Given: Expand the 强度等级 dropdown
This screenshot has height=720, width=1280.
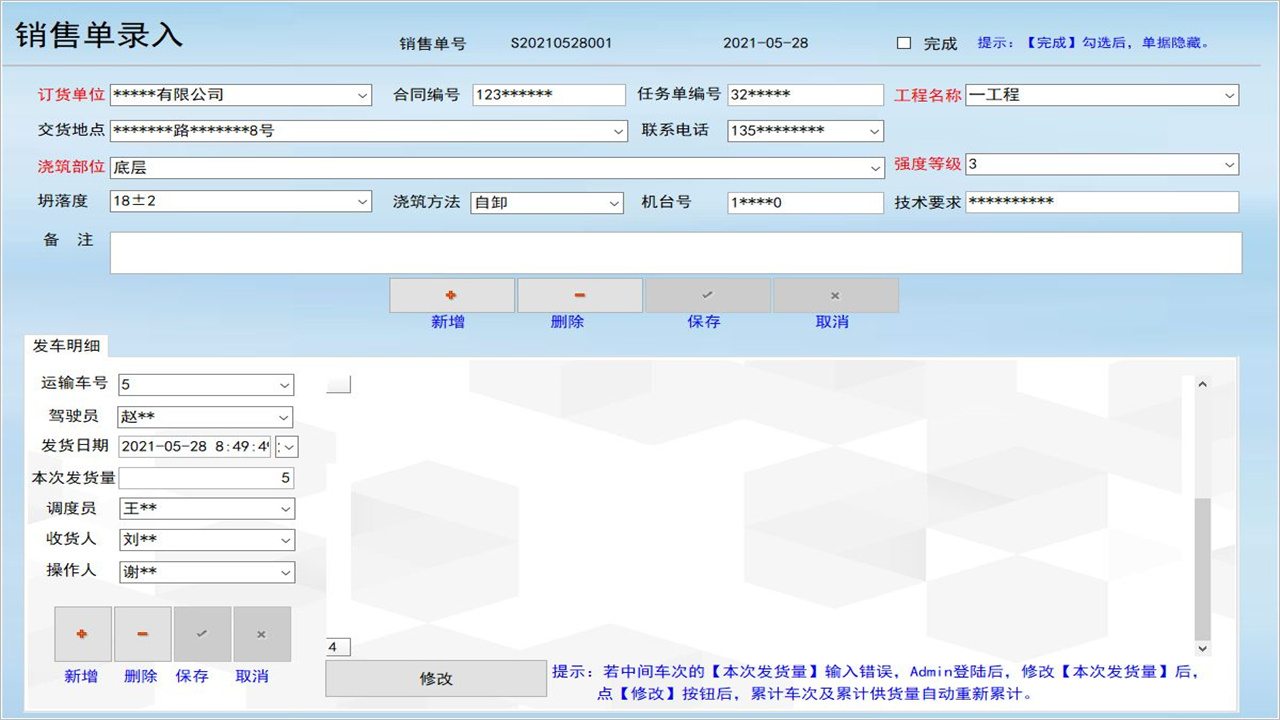Looking at the screenshot, I should (1229, 164).
